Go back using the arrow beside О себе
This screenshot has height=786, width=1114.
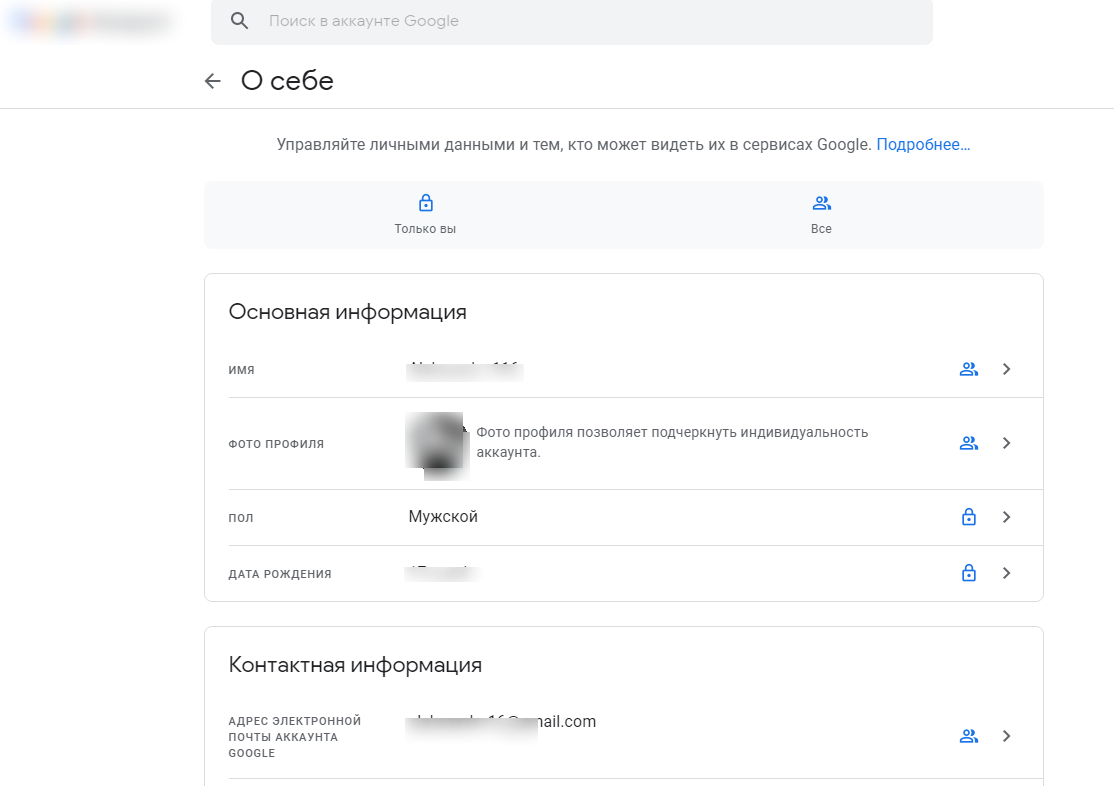212,81
